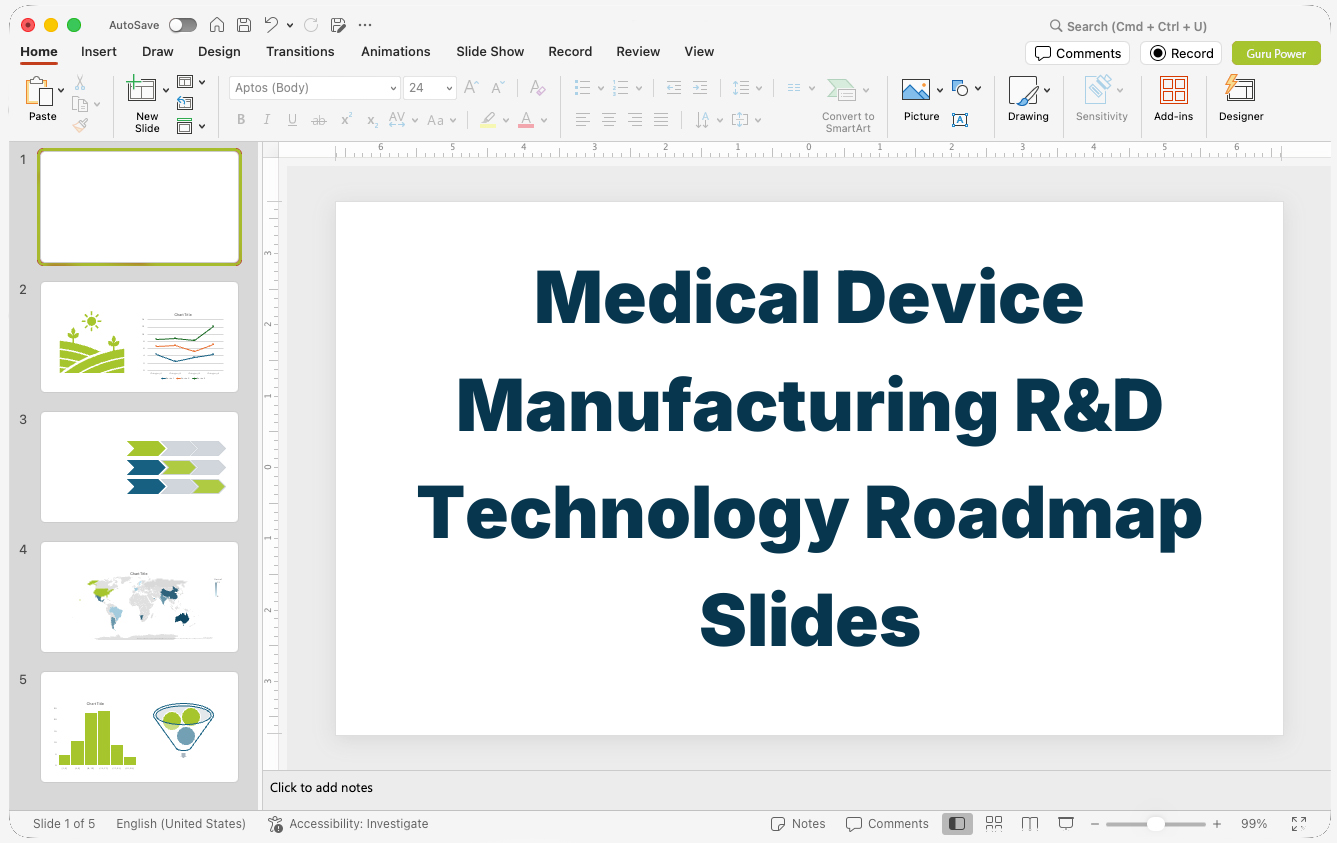Toggle Subscript formatting

372,120
